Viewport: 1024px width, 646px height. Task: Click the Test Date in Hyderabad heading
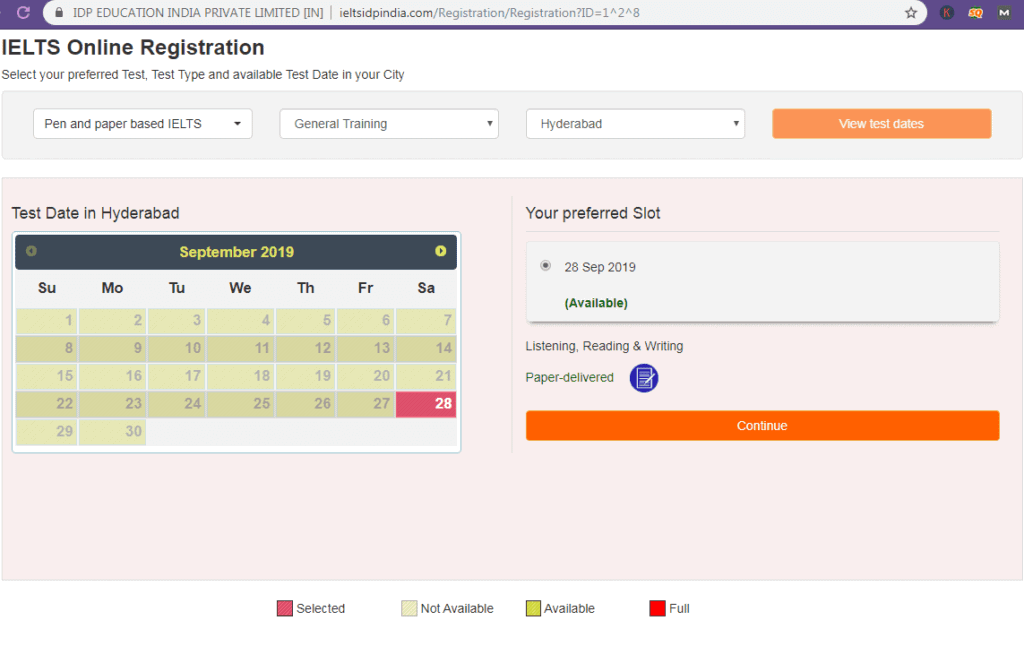click(x=95, y=214)
